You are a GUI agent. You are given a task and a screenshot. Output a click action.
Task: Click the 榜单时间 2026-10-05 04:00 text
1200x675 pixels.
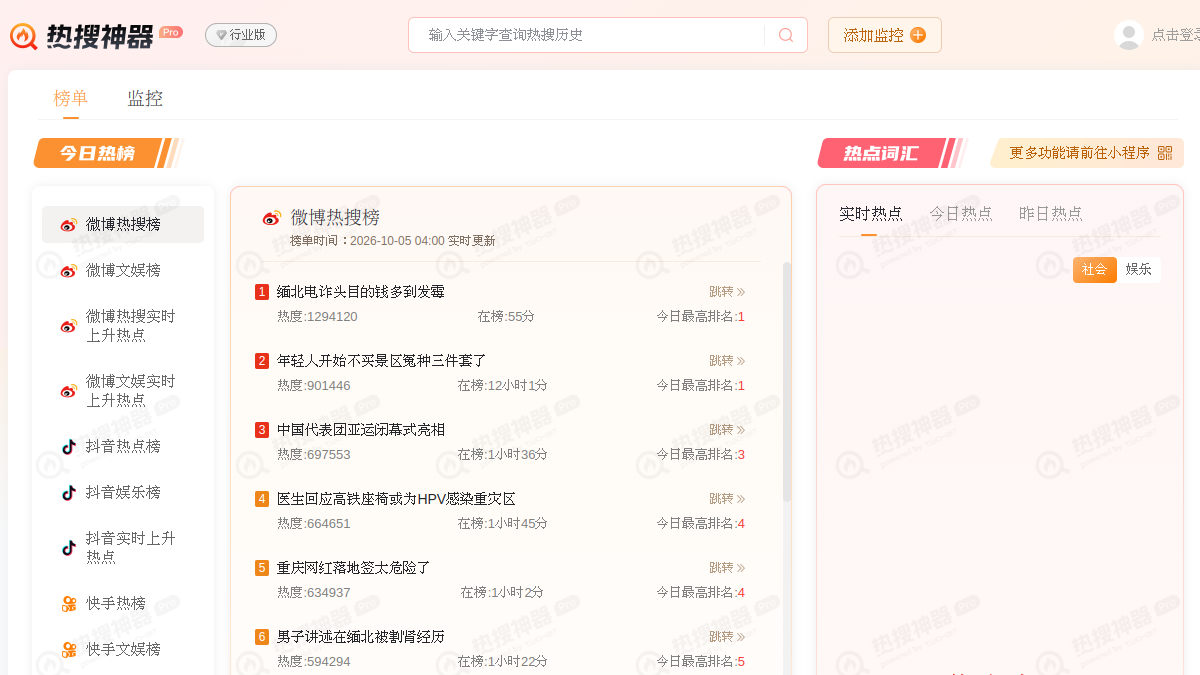[392, 241]
